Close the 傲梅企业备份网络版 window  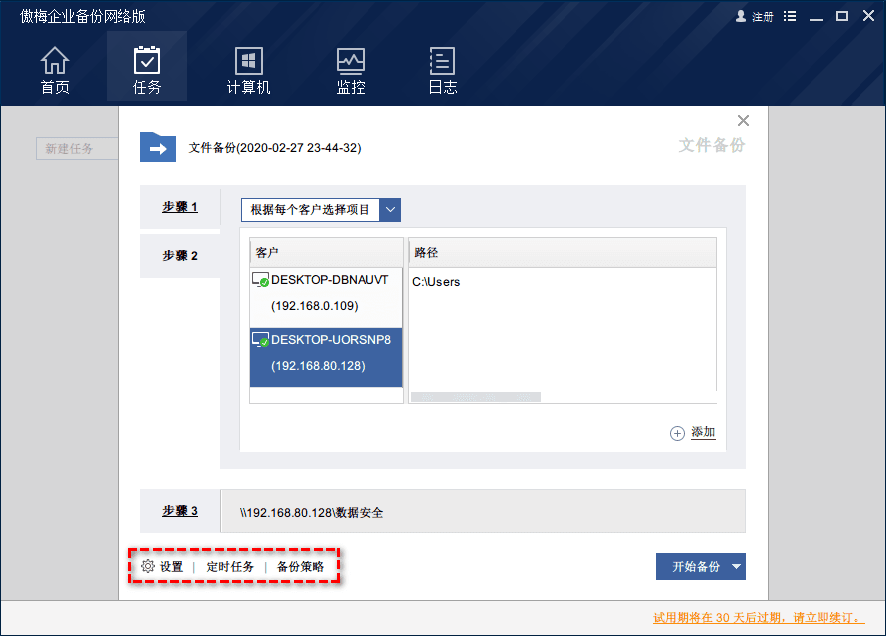click(868, 16)
